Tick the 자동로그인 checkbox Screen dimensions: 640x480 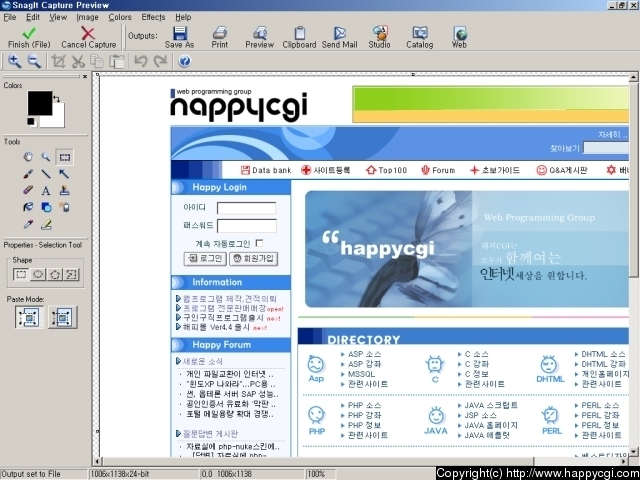(x=259, y=243)
